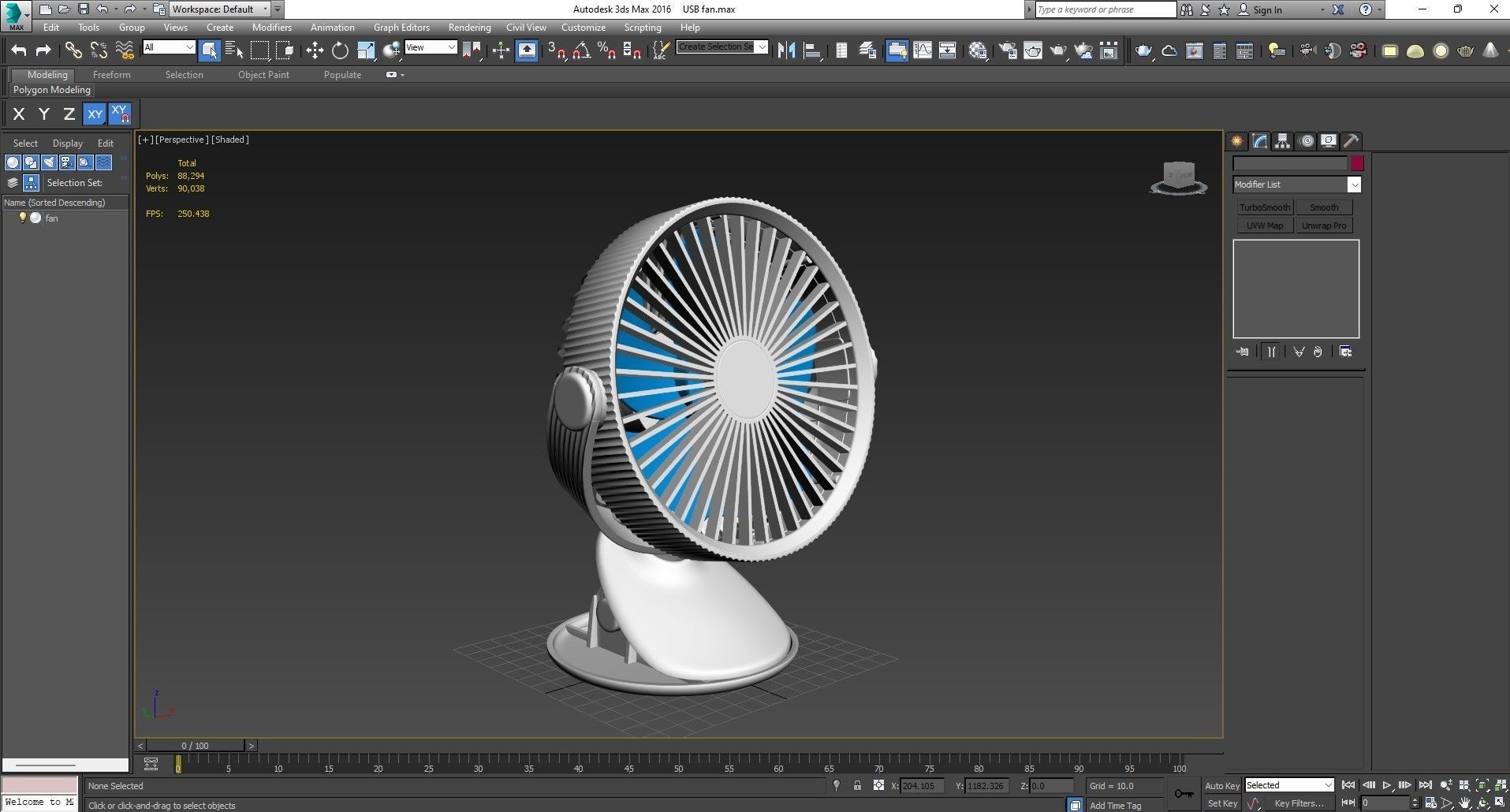Activate the Select and Rotate tool
Image resolution: width=1510 pixels, height=812 pixels.
pyautogui.click(x=340, y=50)
